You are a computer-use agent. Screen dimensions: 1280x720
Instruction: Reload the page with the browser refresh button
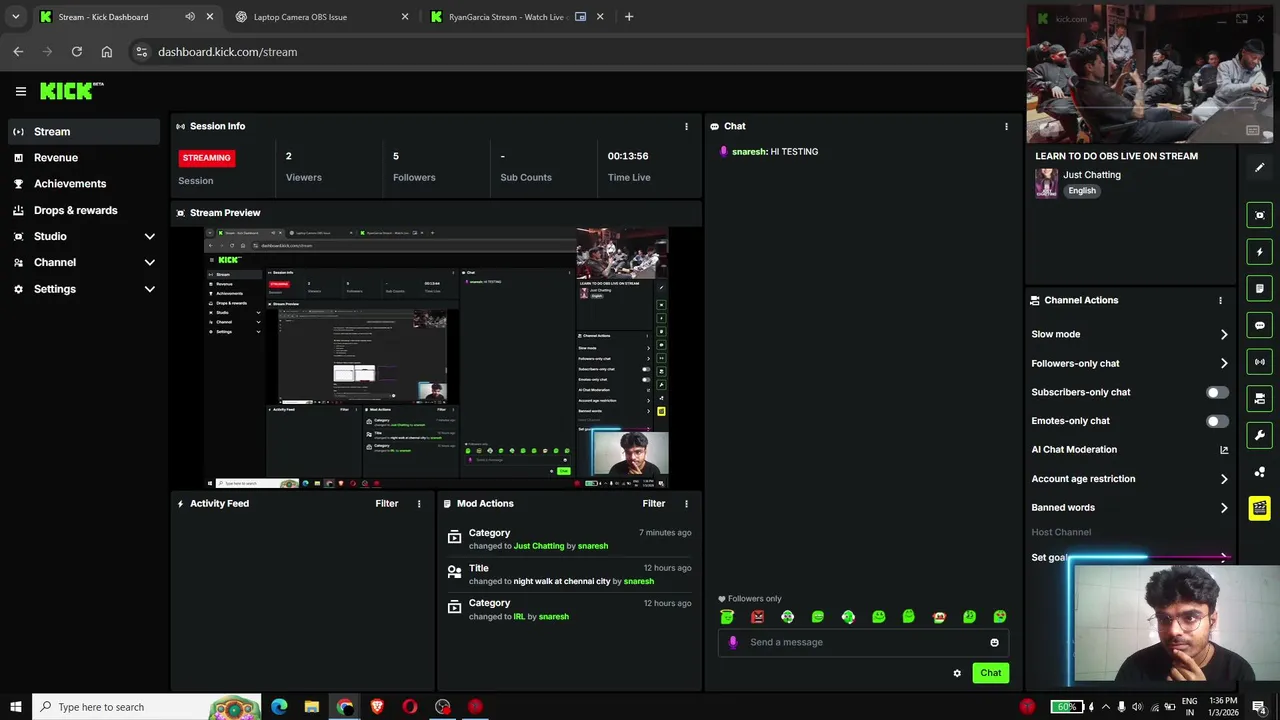(x=76, y=52)
